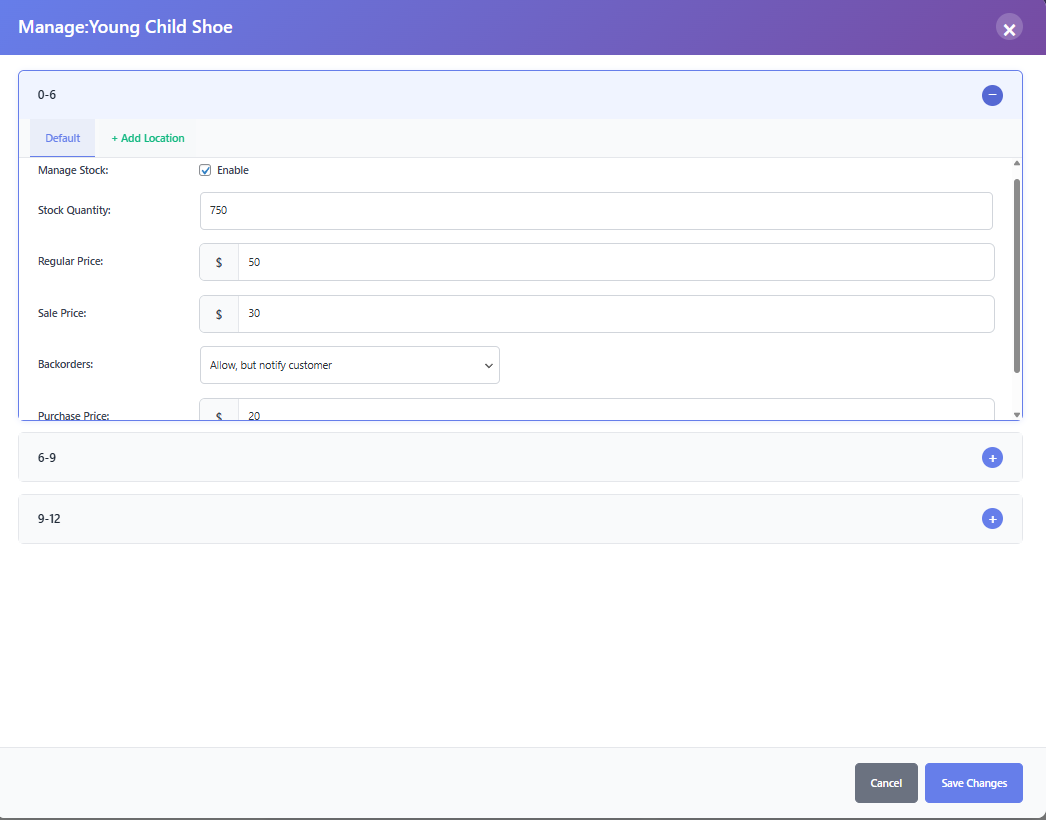The width and height of the screenshot is (1046, 820).
Task: Expand the 9-12 section with plus icon
Action: 992,519
